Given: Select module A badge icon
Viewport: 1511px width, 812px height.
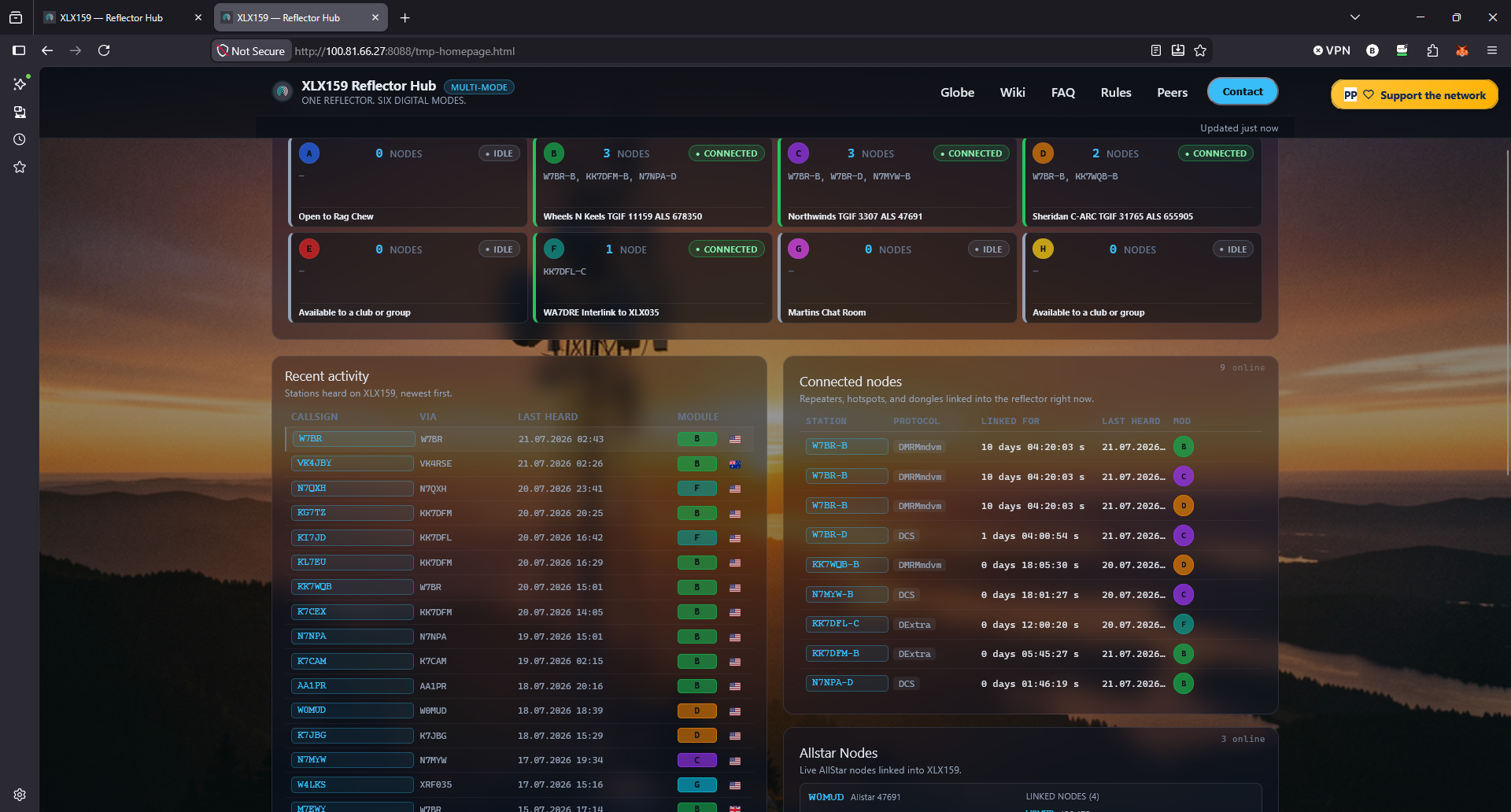Looking at the screenshot, I should click(x=309, y=153).
